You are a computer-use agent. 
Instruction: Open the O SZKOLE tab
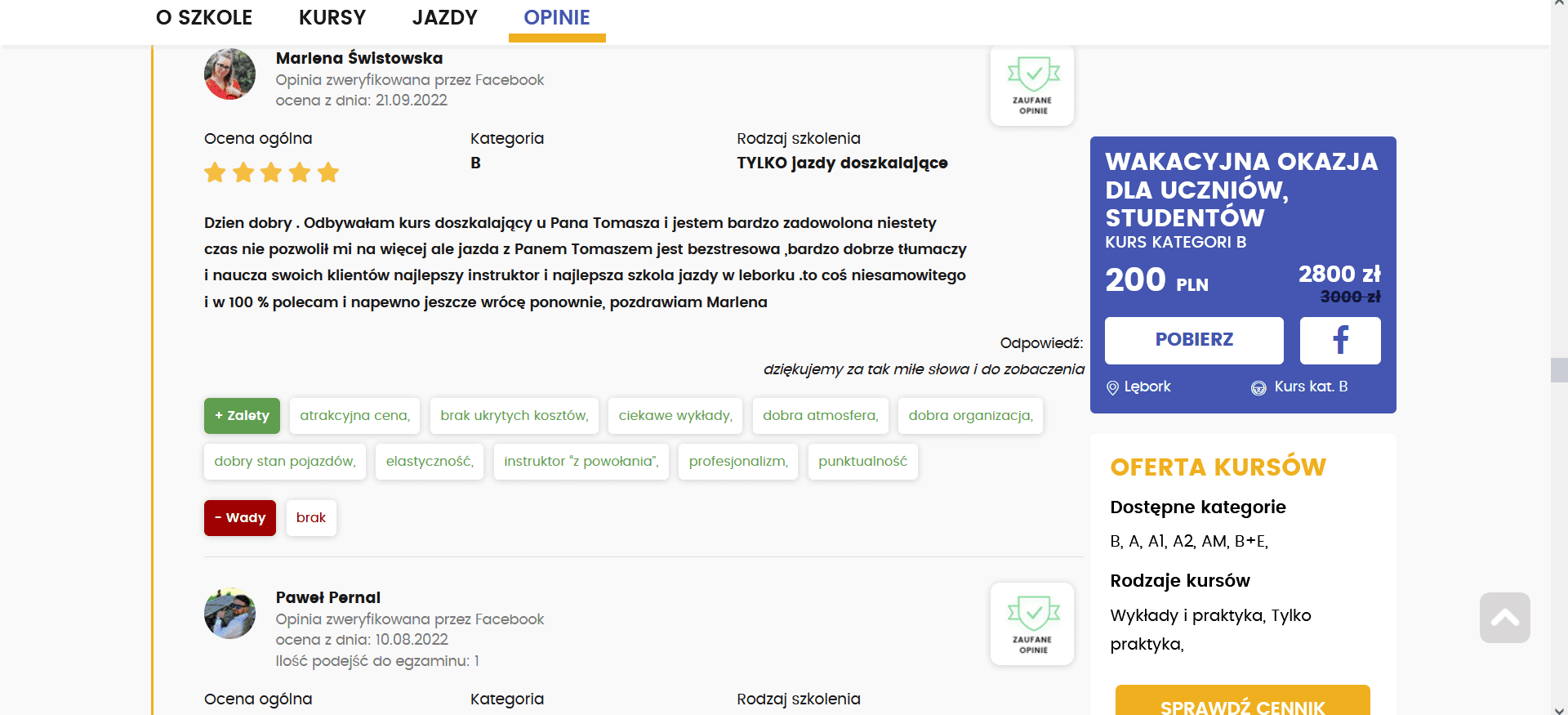coord(204,18)
